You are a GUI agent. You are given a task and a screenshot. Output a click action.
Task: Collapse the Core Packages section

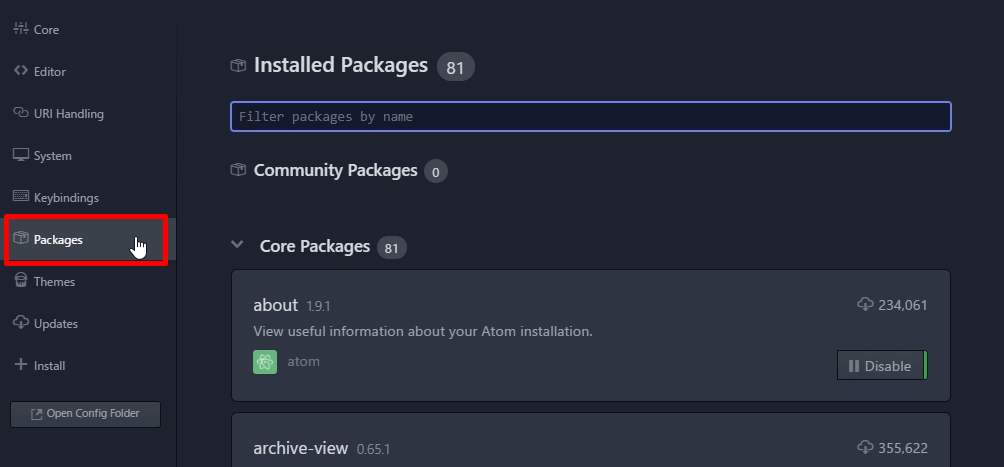point(237,245)
